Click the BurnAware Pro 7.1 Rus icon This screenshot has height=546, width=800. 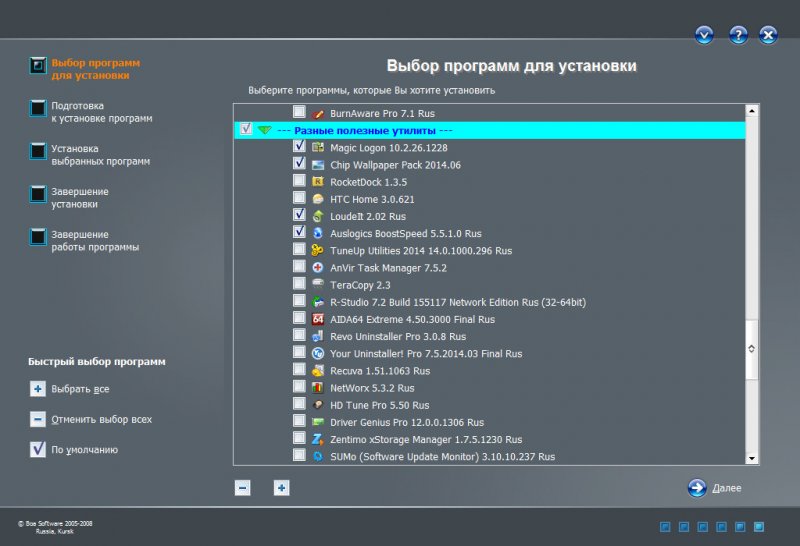pyautogui.click(x=318, y=113)
